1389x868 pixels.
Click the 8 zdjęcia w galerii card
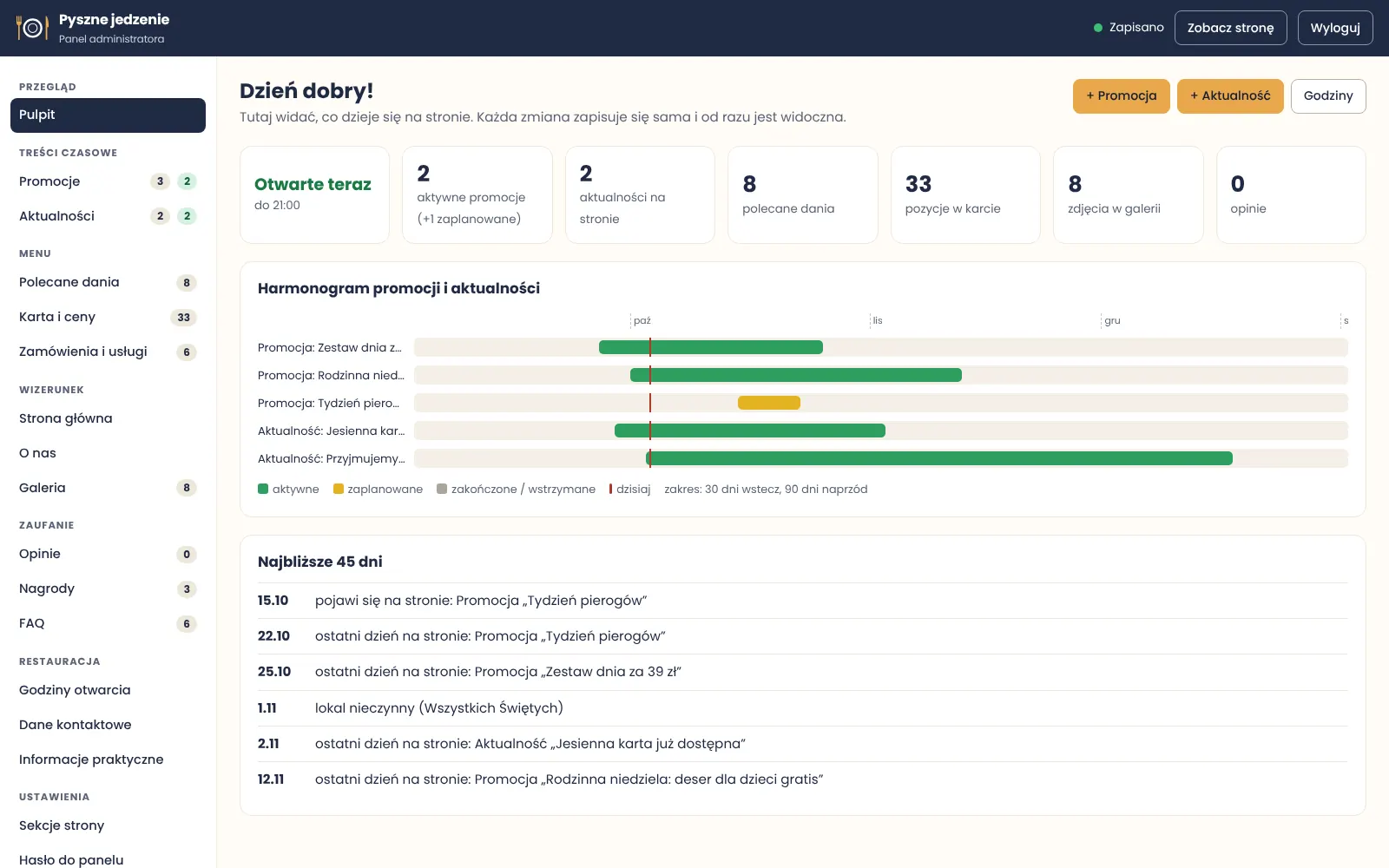[x=1129, y=194]
